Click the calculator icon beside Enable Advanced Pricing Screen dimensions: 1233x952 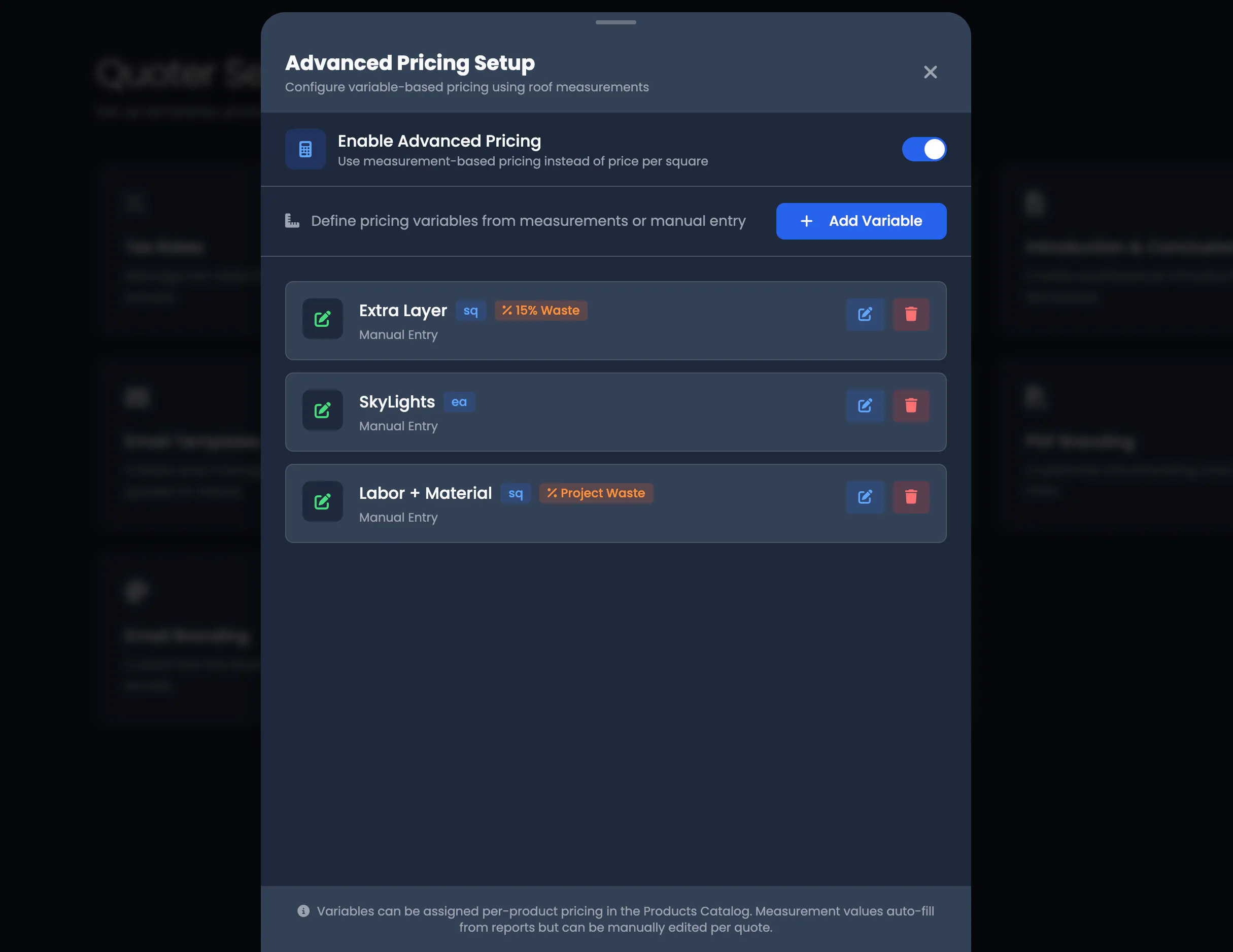(305, 149)
